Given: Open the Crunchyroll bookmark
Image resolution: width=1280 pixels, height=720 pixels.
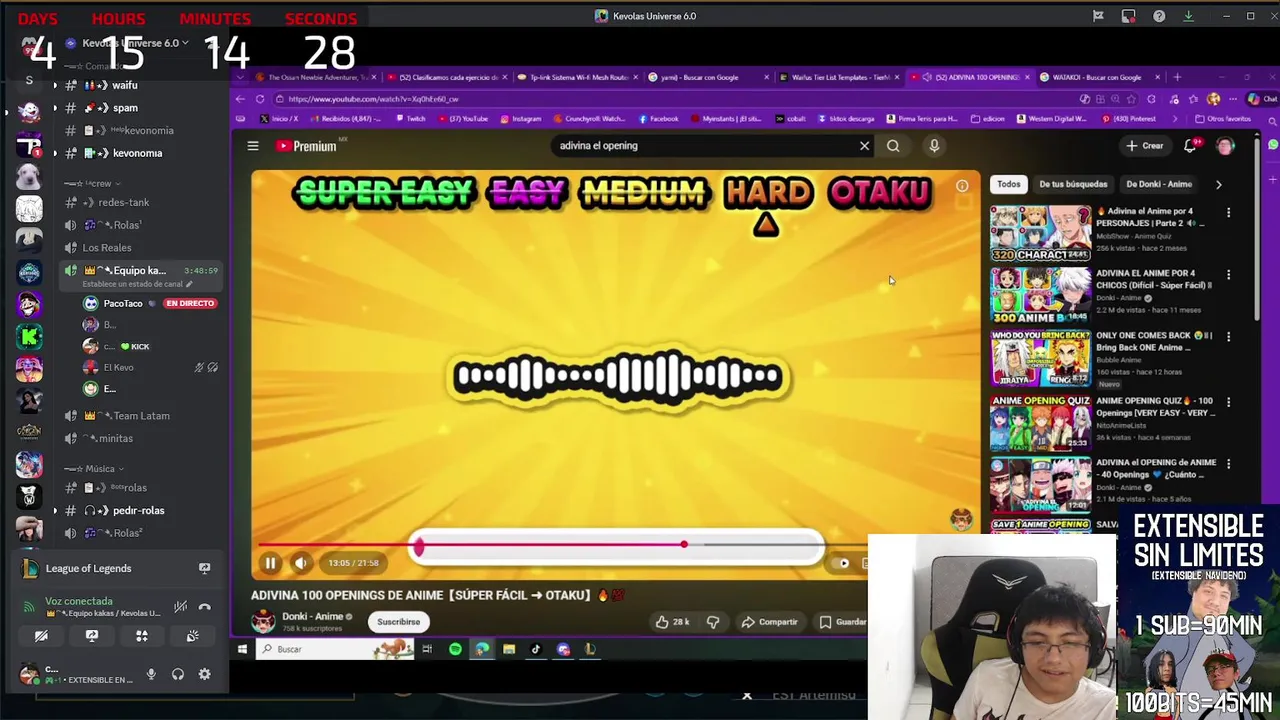Looking at the screenshot, I should coord(591,118).
